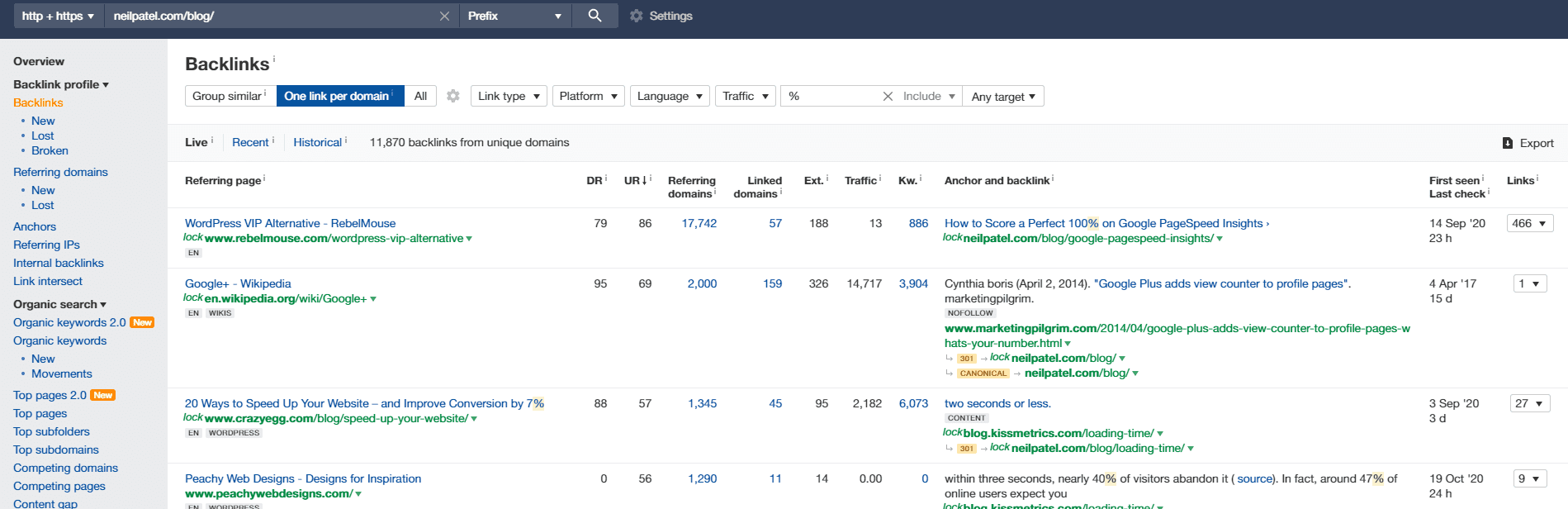Open the Traffic filter dropdown
Screen dimensions: 1568x509
click(746, 96)
